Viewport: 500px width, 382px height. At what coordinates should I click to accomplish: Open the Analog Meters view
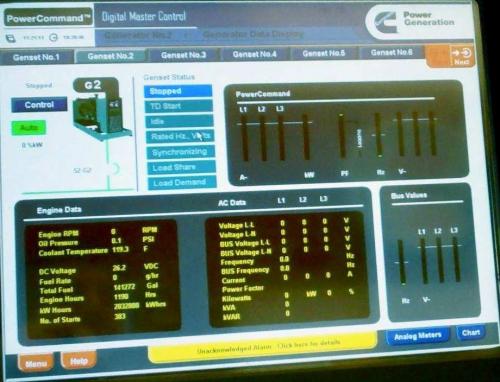point(418,336)
